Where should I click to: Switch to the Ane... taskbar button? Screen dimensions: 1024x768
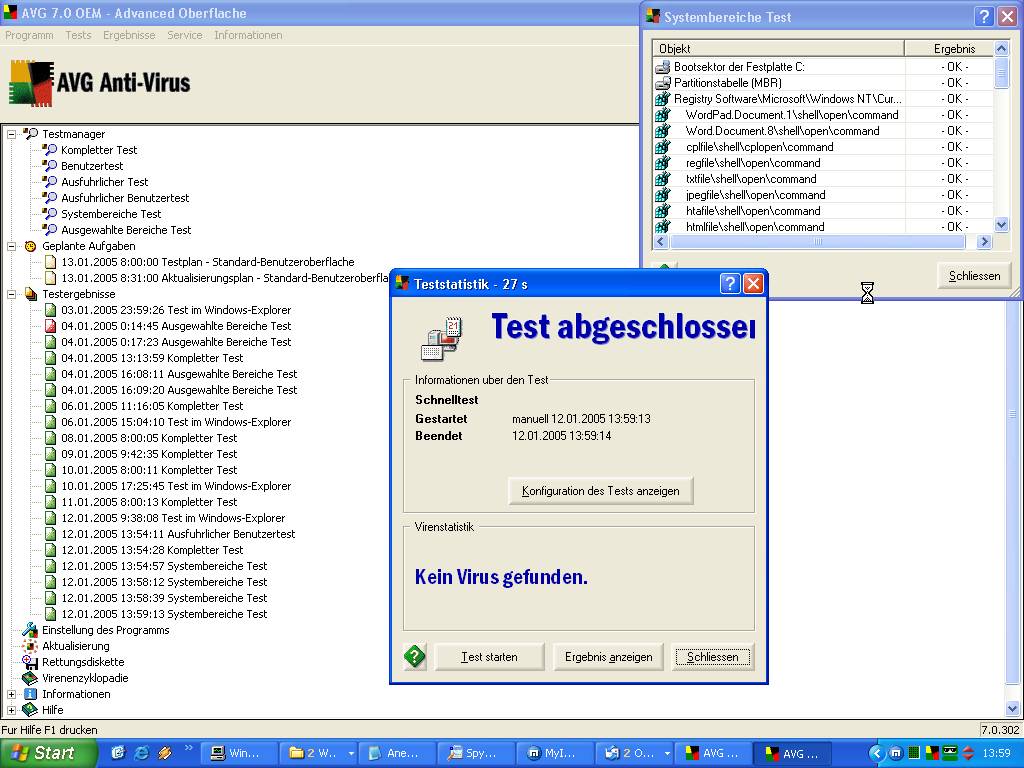coord(397,753)
